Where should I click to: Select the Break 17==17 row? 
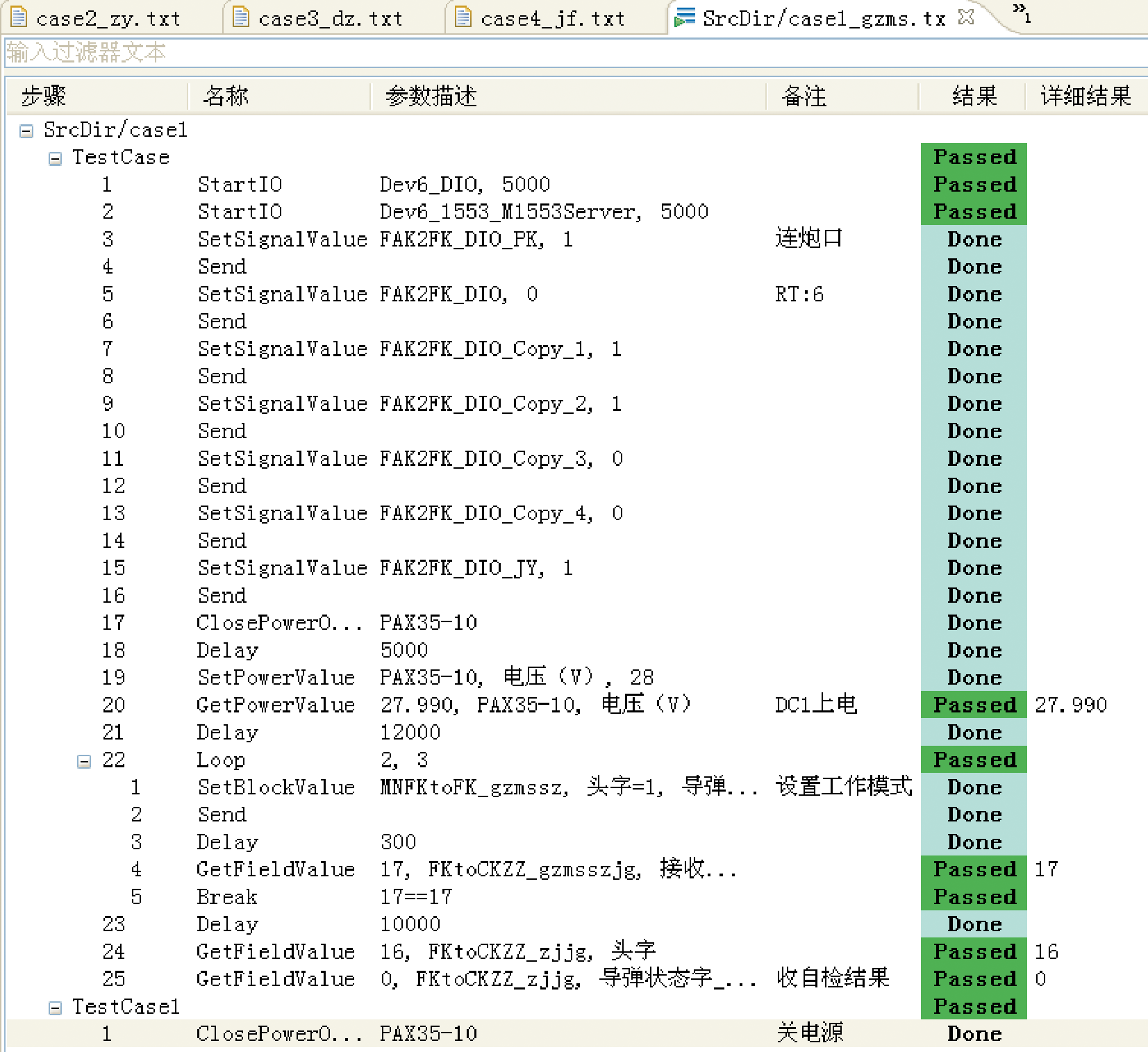click(576, 896)
